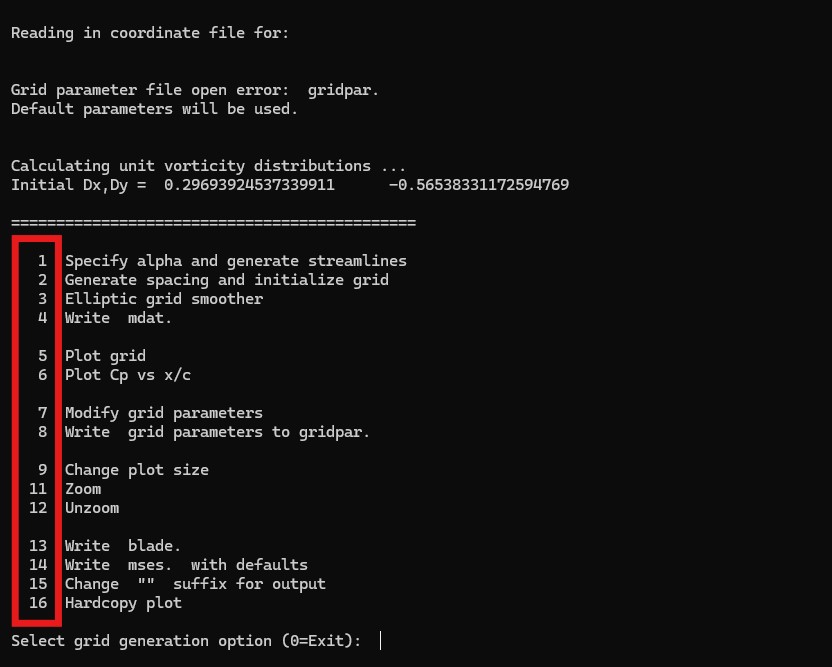The height and width of the screenshot is (667, 832).
Task: Click option number 16 in red box
Action: (38, 603)
